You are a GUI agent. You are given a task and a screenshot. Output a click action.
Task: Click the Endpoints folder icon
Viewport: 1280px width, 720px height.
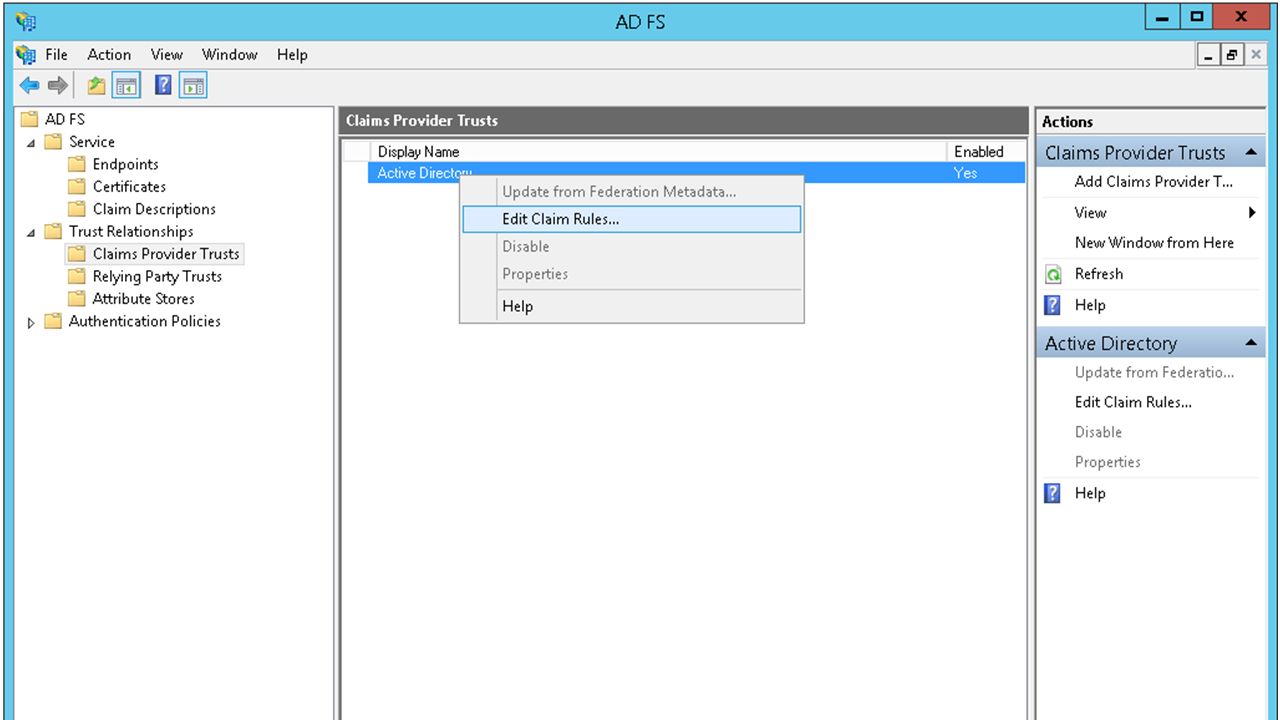tap(77, 164)
